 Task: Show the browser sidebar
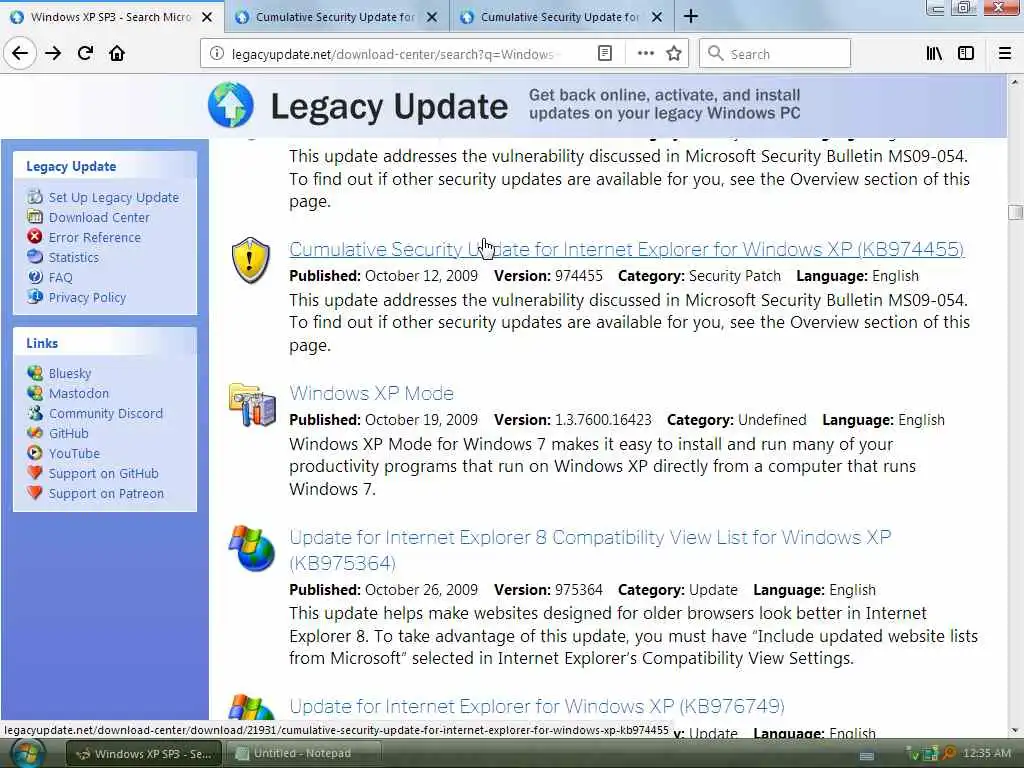(966, 54)
